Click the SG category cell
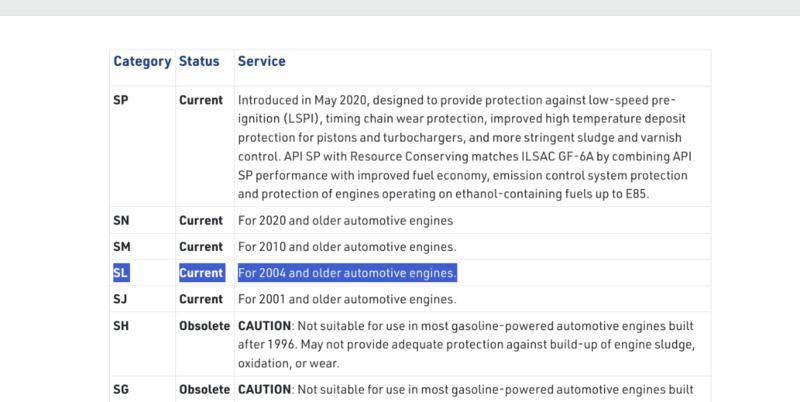800x402 pixels. 122,389
